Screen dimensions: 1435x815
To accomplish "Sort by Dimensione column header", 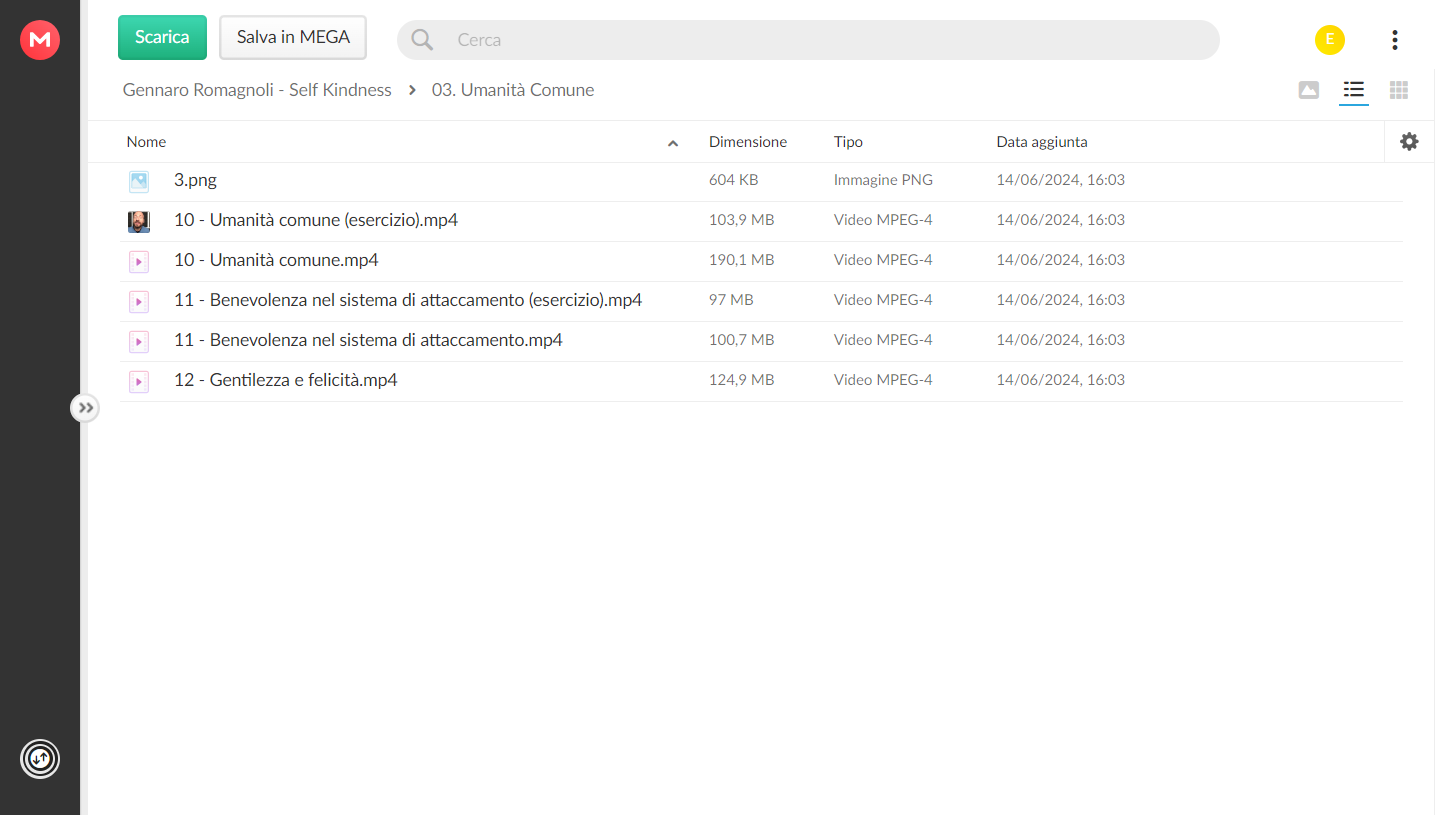I will pos(748,142).
